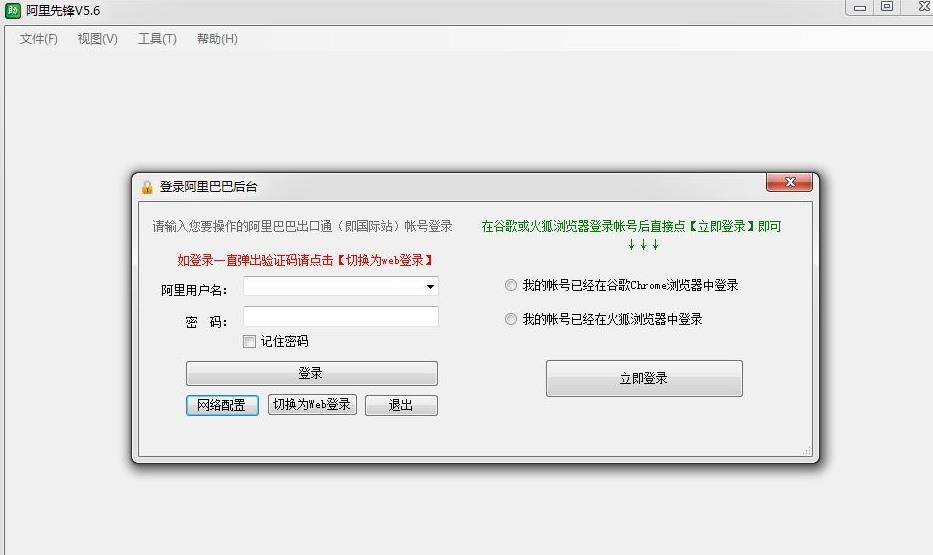
Task: Close the 登录阿里巴巴后台 dialog
Action: 788,182
